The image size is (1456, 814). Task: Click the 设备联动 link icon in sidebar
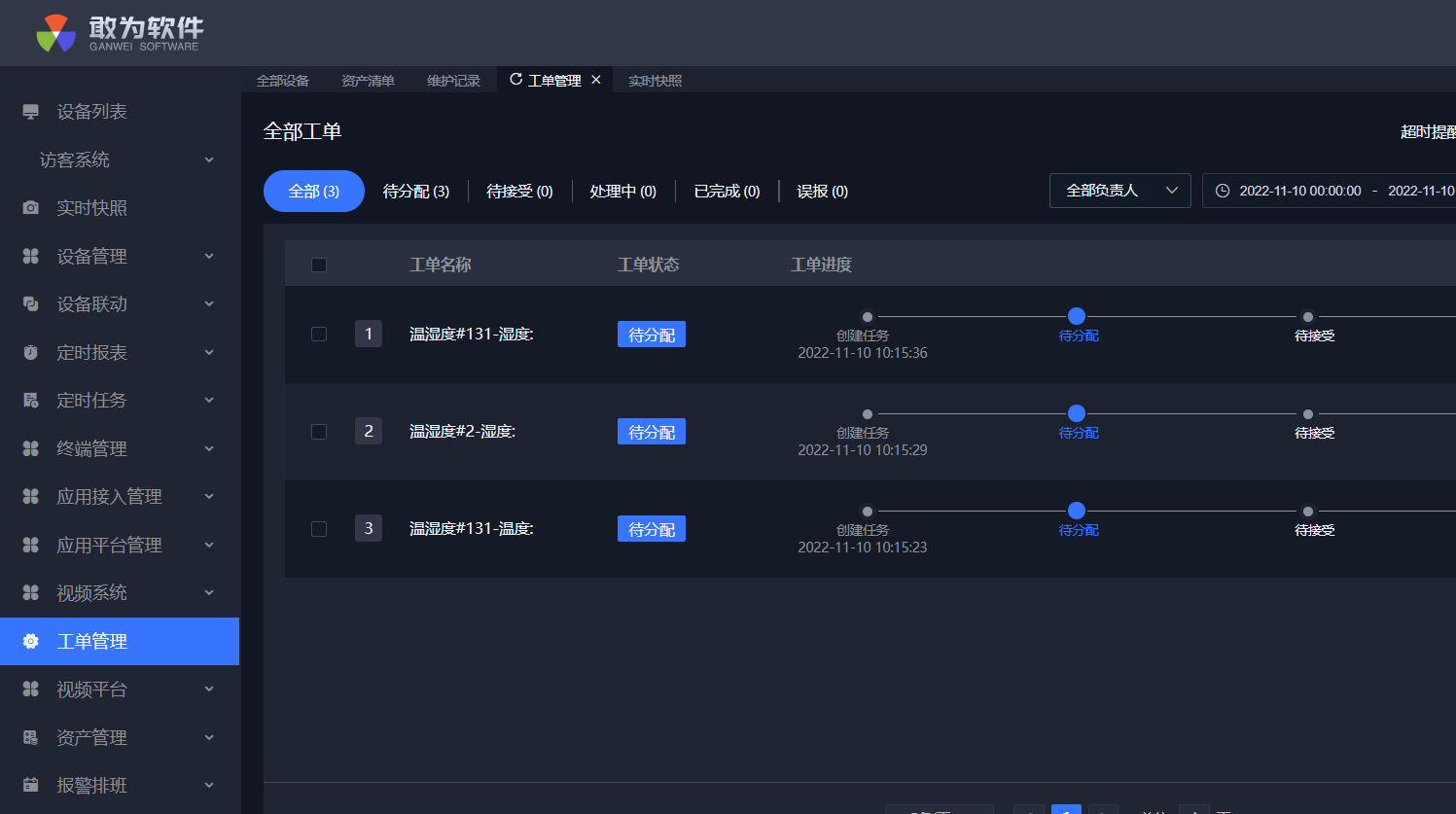click(x=31, y=304)
